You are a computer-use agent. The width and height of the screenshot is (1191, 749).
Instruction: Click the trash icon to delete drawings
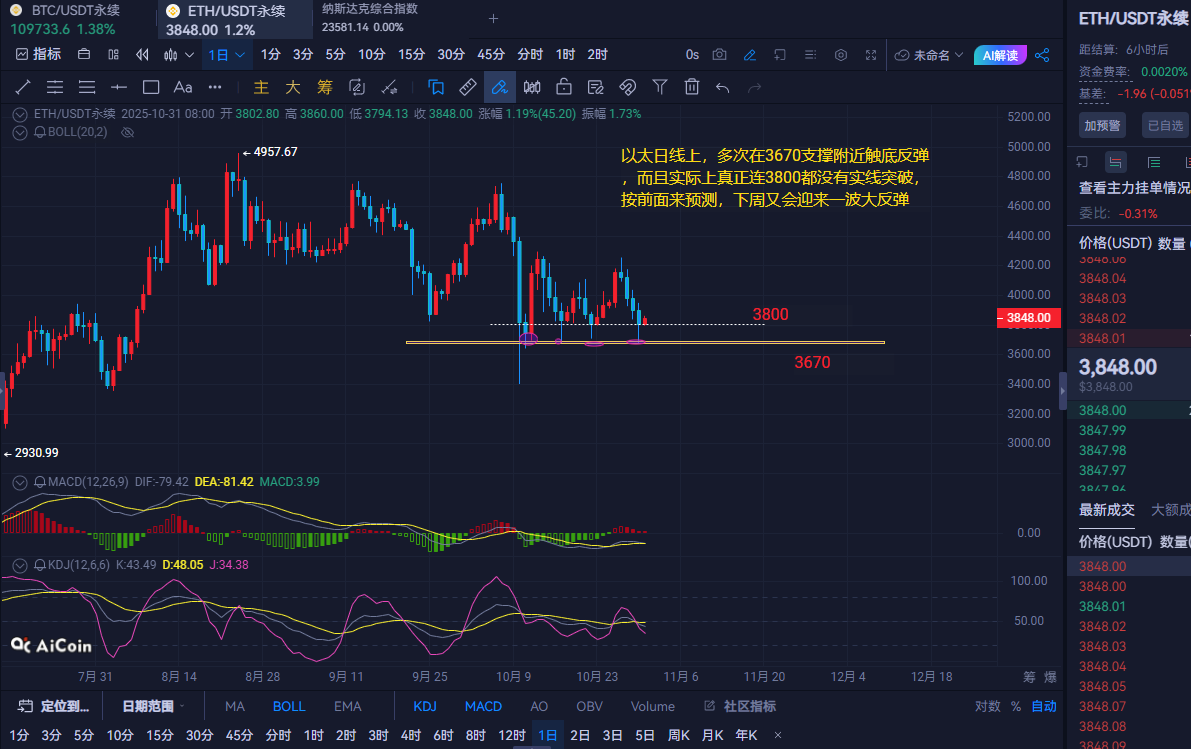[x=691, y=87]
